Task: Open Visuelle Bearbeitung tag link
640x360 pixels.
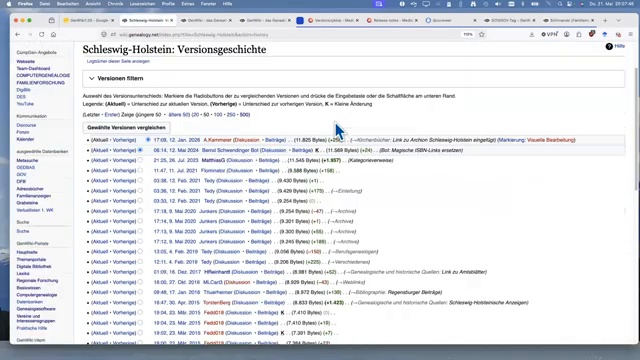Action: coord(551,140)
